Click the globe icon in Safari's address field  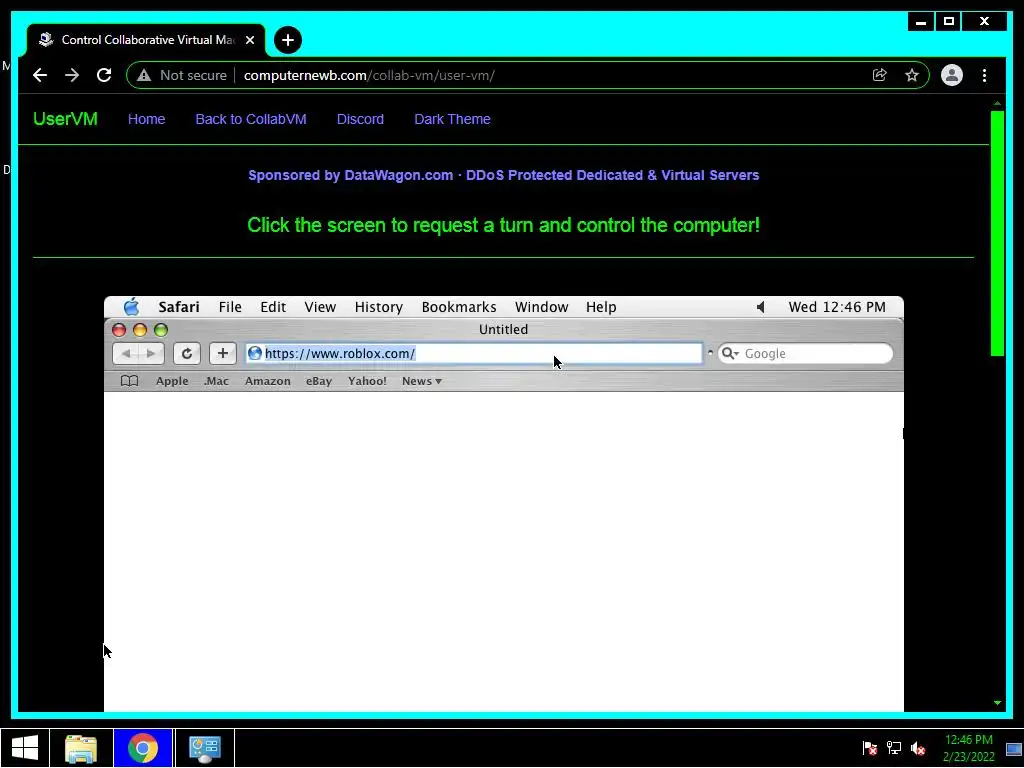click(x=255, y=353)
